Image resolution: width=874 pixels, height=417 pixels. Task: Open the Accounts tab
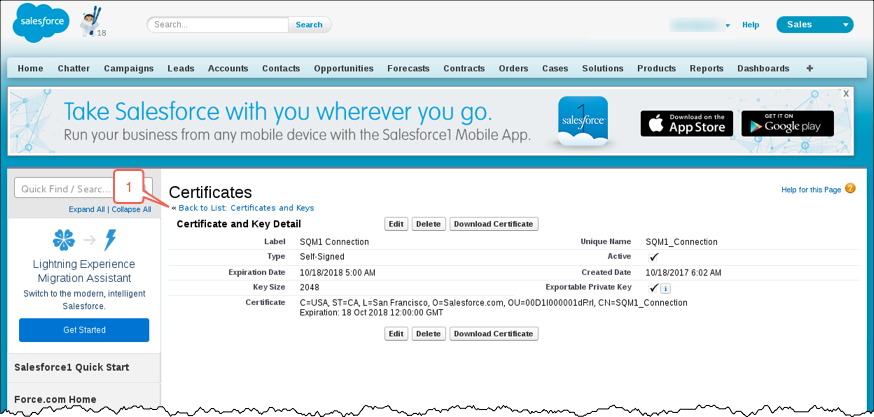228,68
